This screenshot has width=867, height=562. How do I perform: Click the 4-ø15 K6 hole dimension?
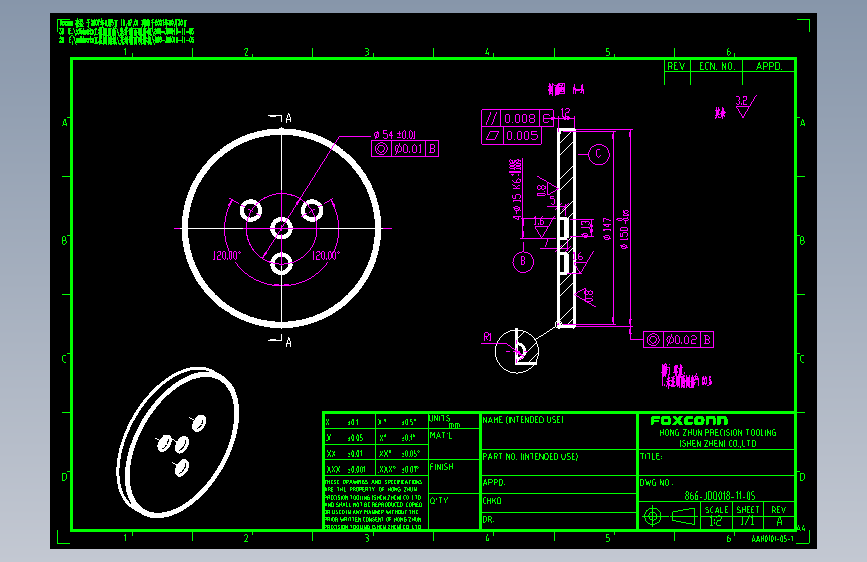516,189
